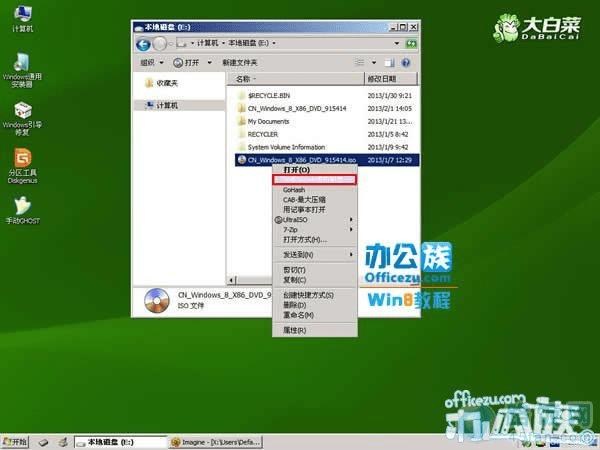Click 本地磁盘 (E:) in the address breadcrumb

(x=248, y=43)
